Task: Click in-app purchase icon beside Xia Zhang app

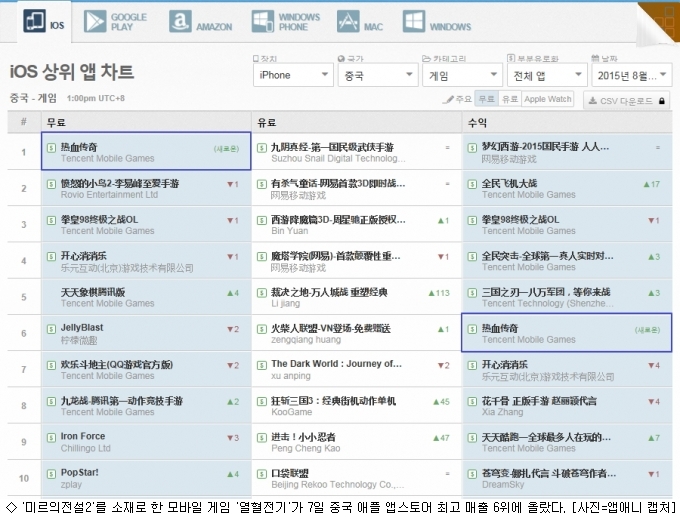Action: click(472, 401)
